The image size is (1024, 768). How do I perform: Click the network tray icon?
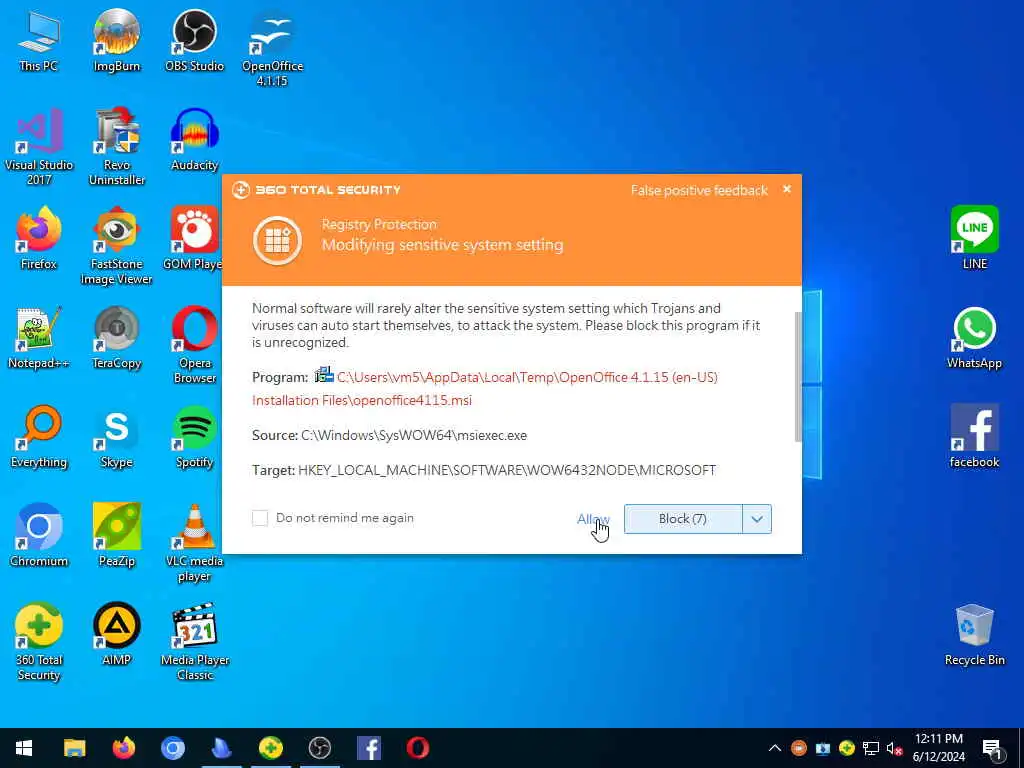point(871,748)
